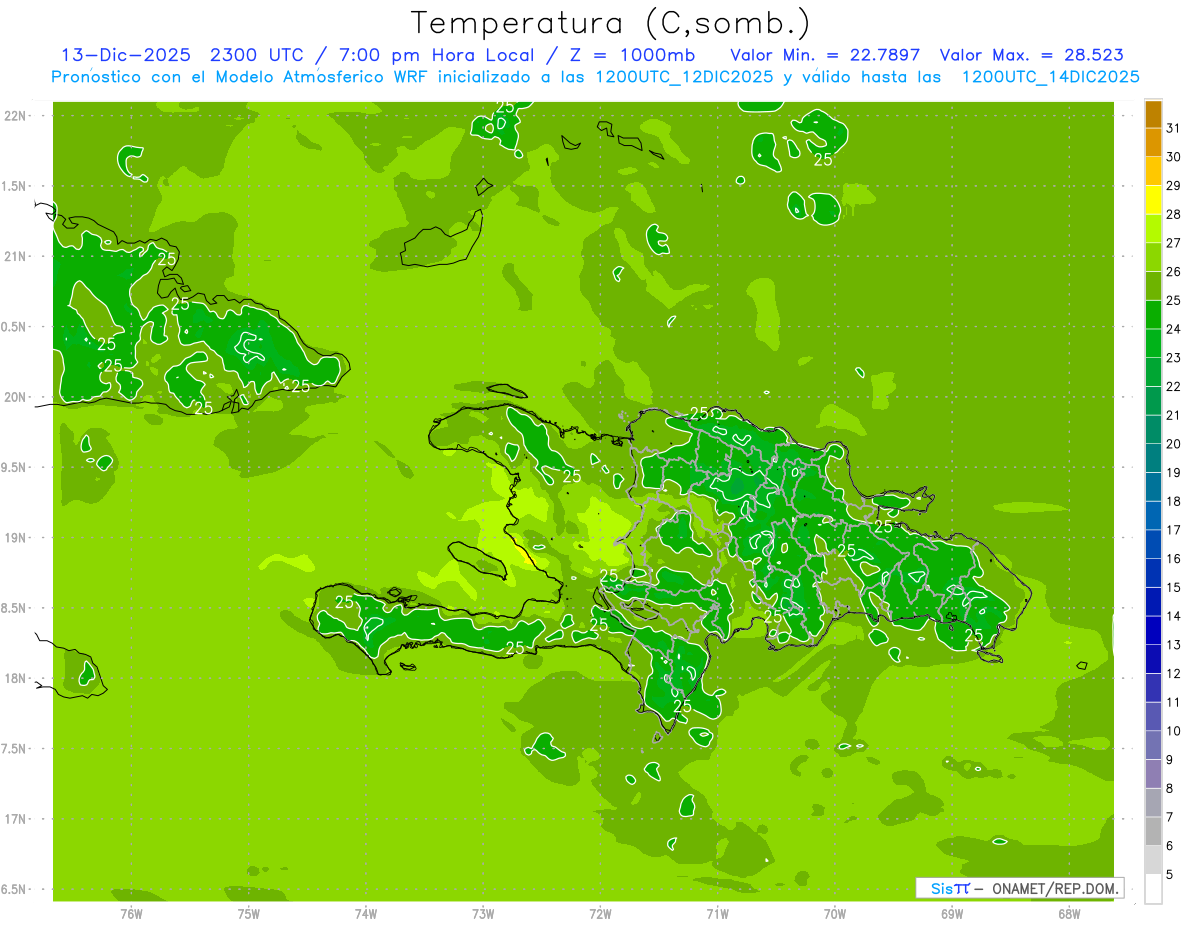
Task: Click the colorbar label "11"
Action: [x=1174, y=703]
